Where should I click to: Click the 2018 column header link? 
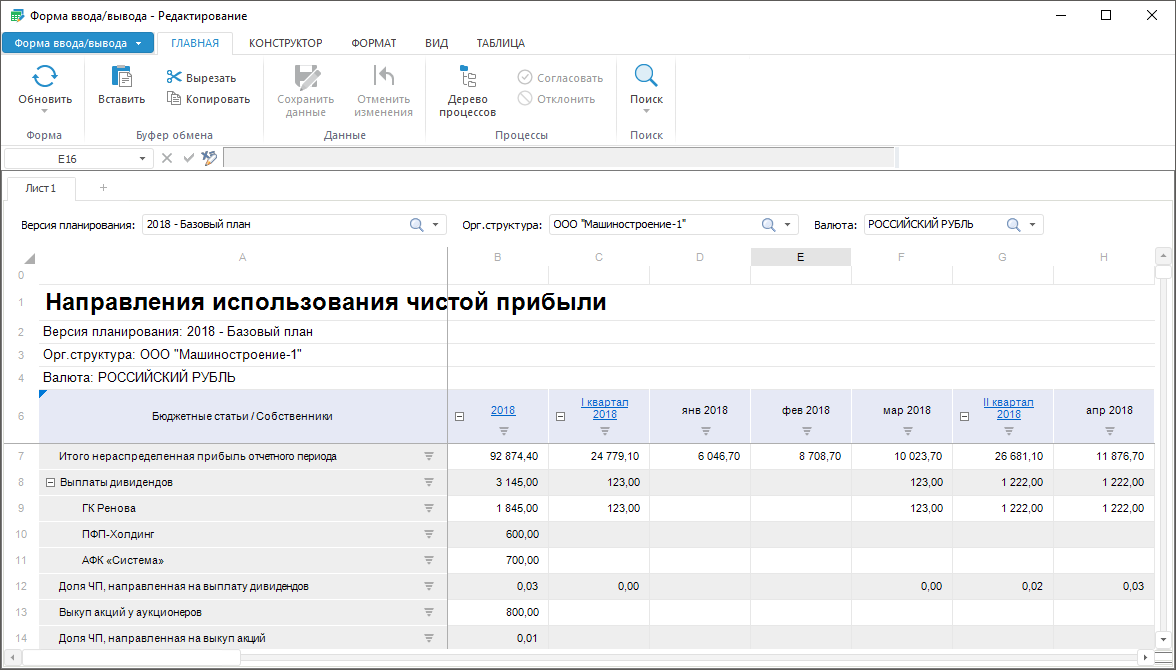503,410
